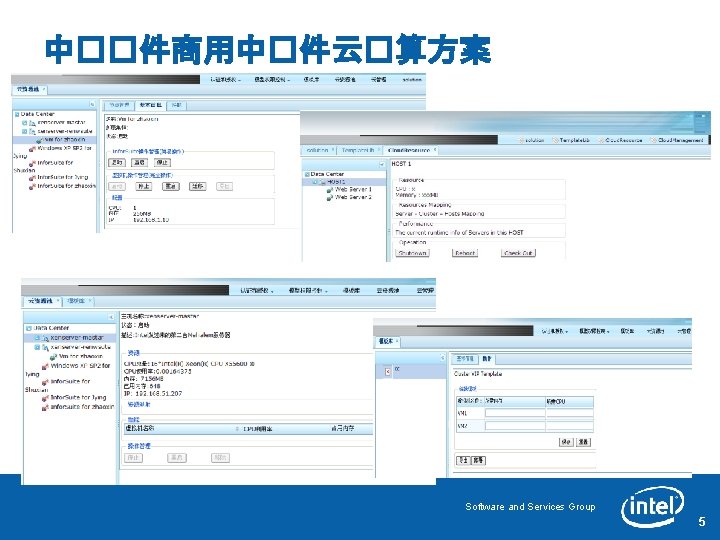Sort by CPU usage column in monitor table

pyautogui.click(x=257, y=428)
